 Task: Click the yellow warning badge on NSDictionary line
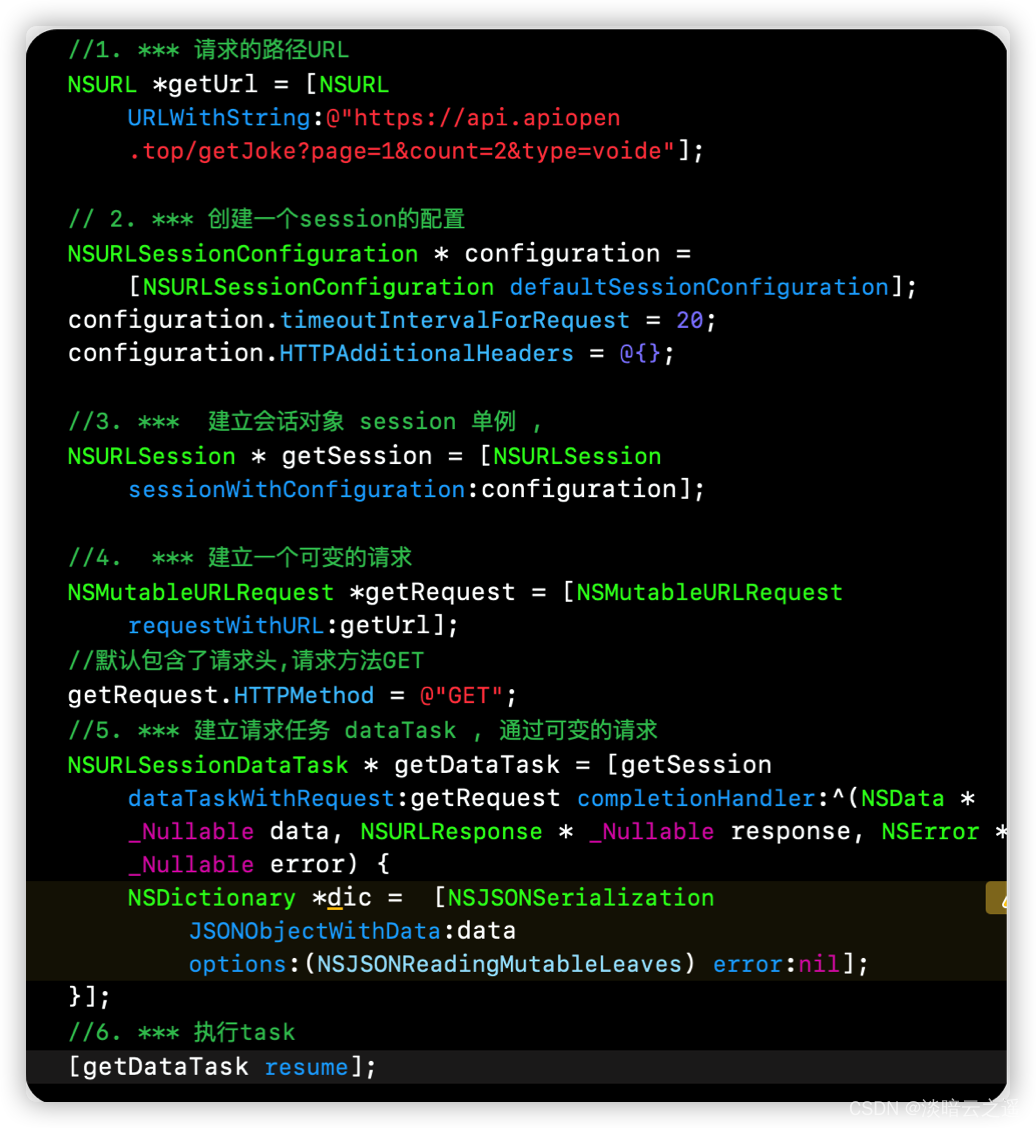[996, 898]
